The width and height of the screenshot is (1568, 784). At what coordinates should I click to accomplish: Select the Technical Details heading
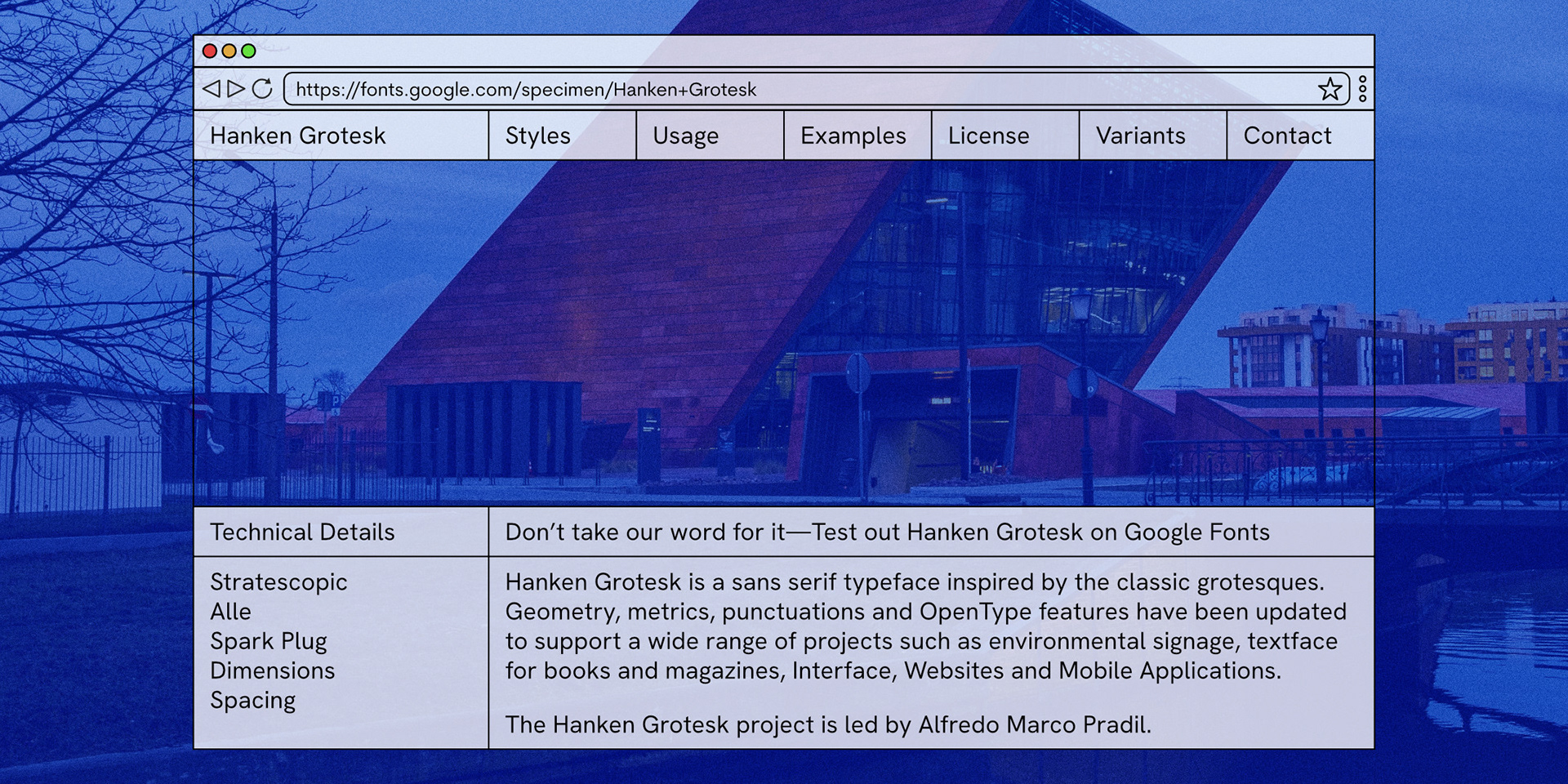pyautogui.click(x=302, y=532)
